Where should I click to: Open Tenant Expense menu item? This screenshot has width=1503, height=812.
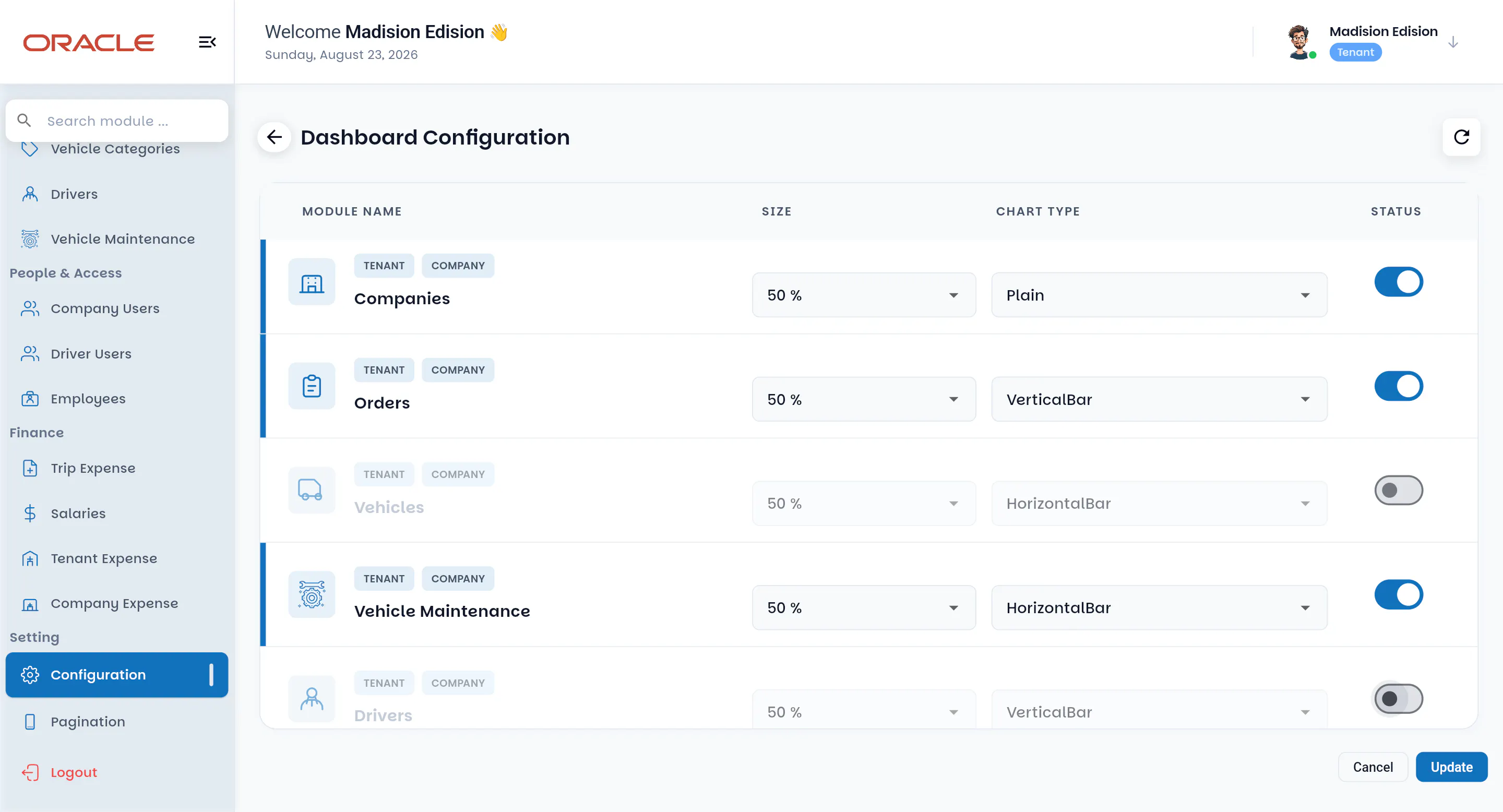pos(117,558)
